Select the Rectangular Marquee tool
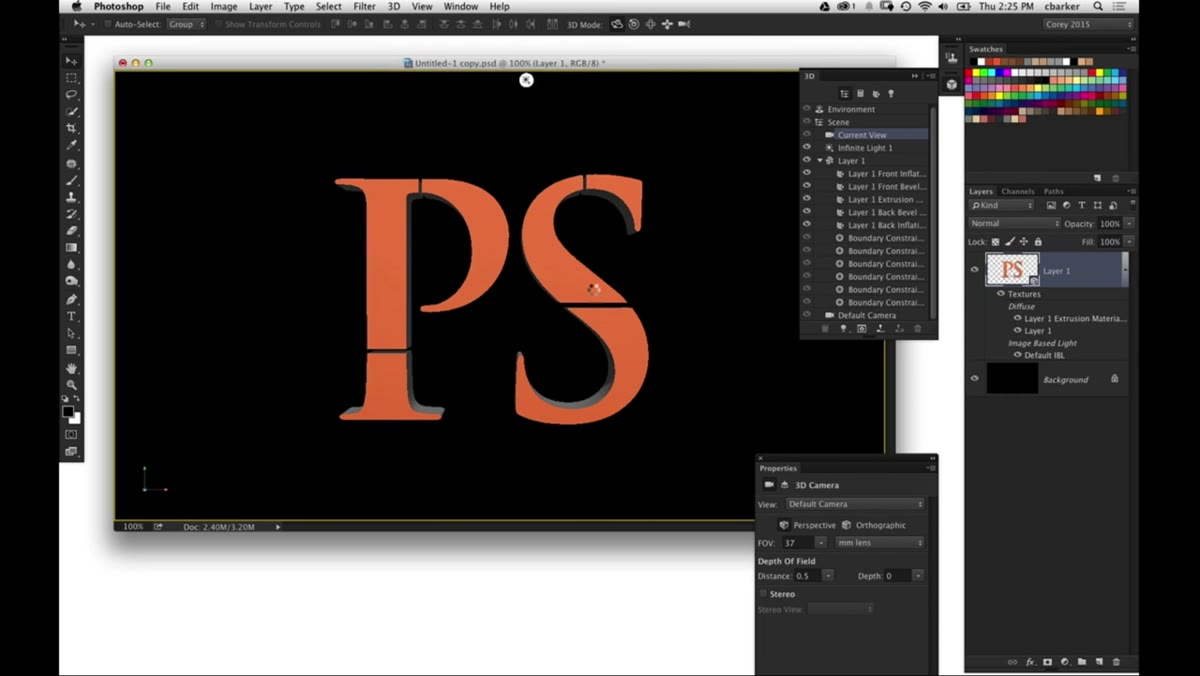Image resolution: width=1200 pixels, height=676 pixels. (71, 78)
